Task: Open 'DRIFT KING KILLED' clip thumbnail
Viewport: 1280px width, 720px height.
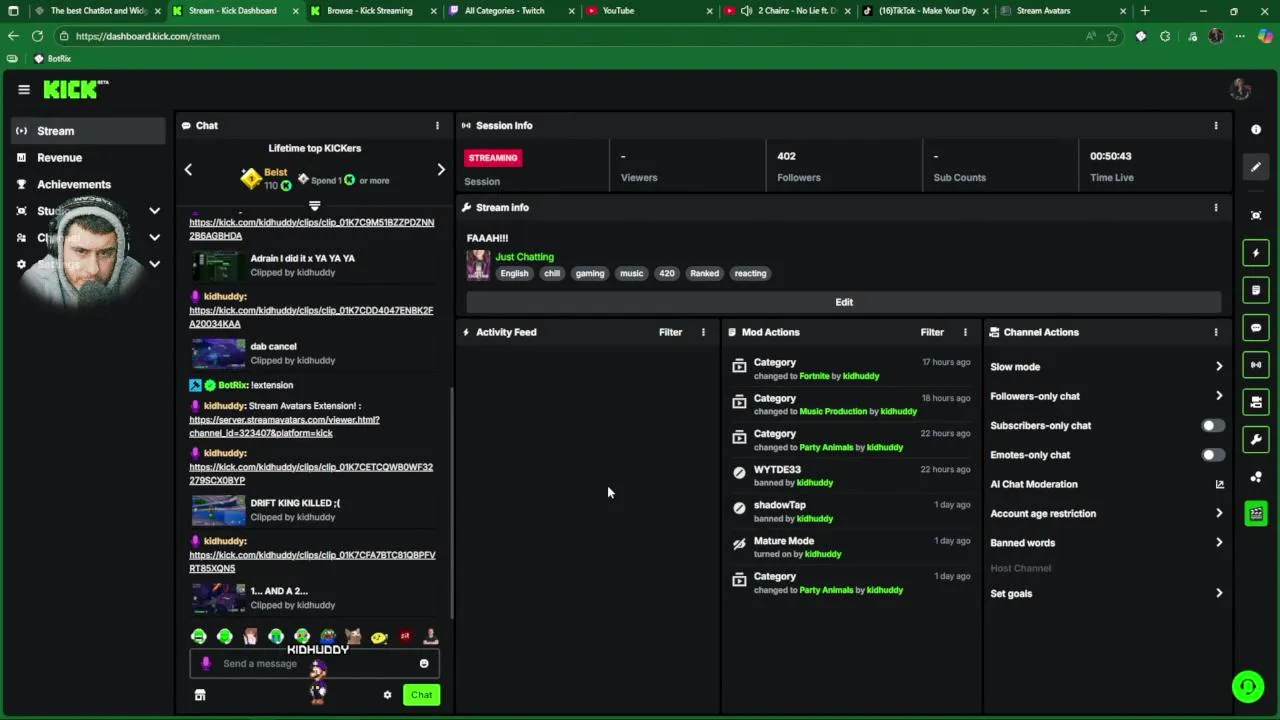Action: pos(218,510)
